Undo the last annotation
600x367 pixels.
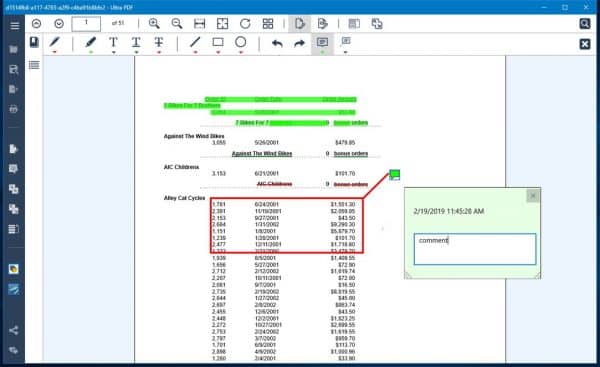(277, 43)
